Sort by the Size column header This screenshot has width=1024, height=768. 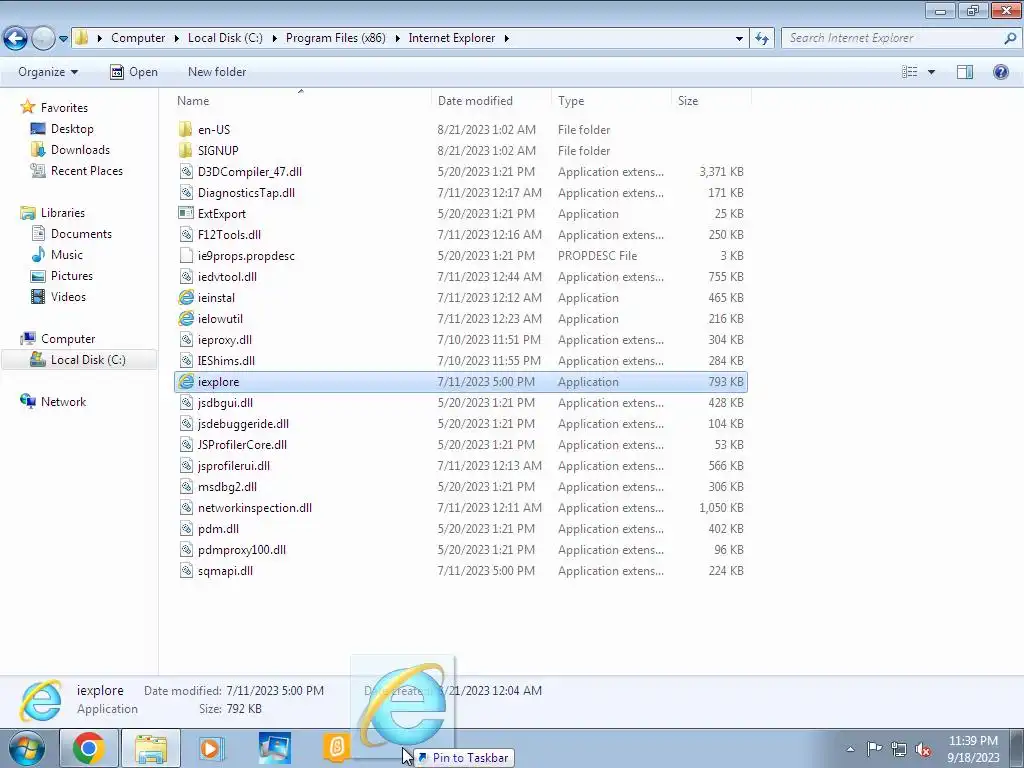coord(688,101)
